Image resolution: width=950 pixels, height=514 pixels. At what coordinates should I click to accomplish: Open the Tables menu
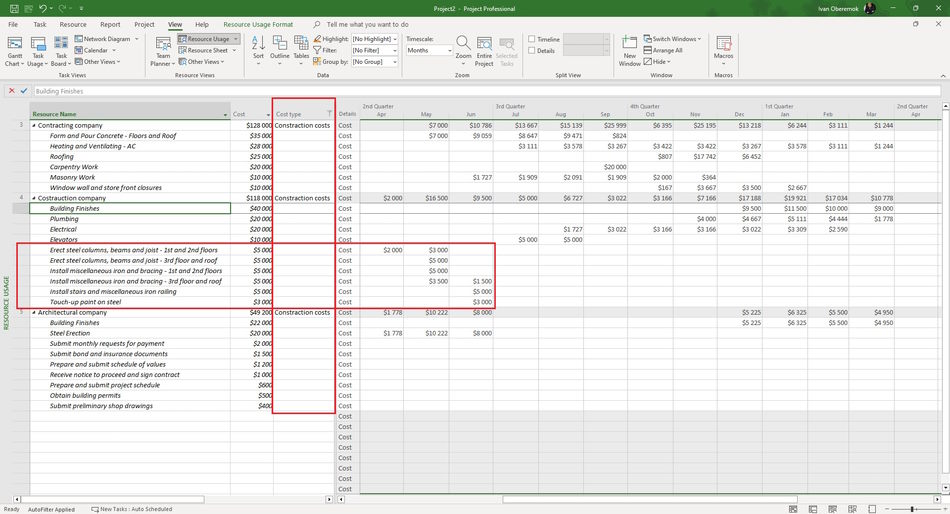click(301, 51)
